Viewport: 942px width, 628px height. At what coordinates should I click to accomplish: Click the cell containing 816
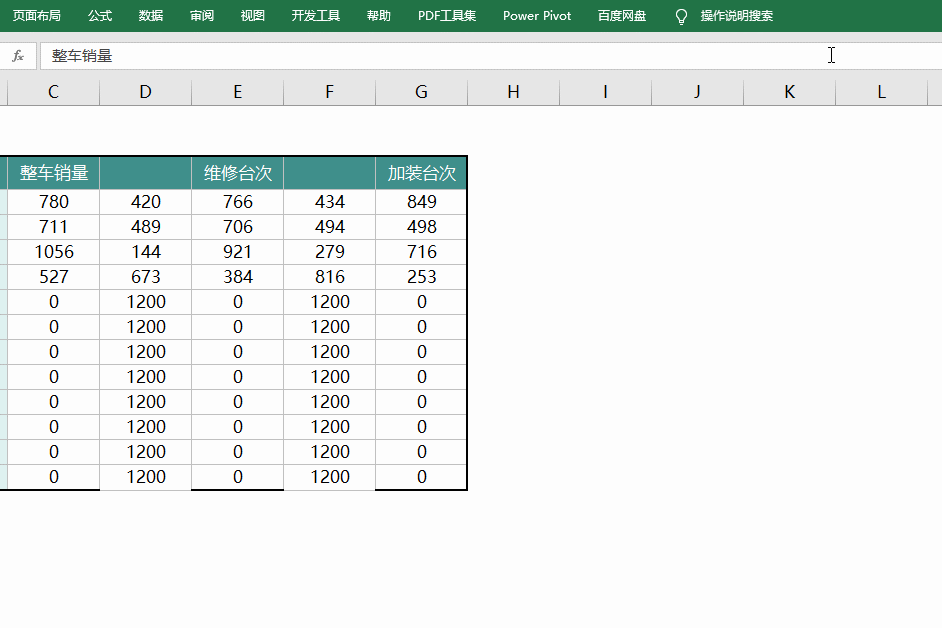[329, 277]
